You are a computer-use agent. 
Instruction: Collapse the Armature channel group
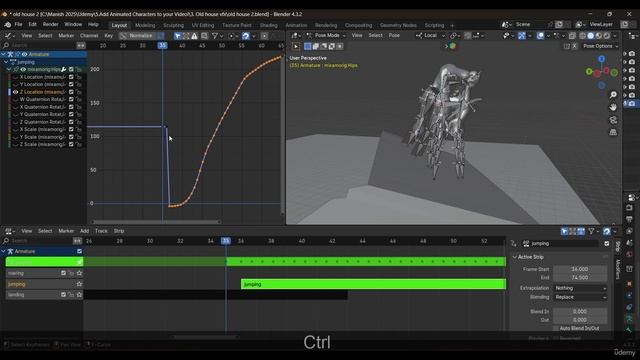point(4,54)
